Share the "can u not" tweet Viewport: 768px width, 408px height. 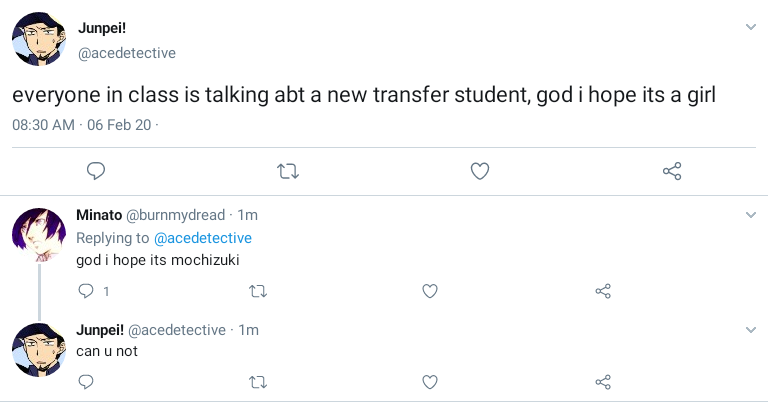[x=603, y=381]
